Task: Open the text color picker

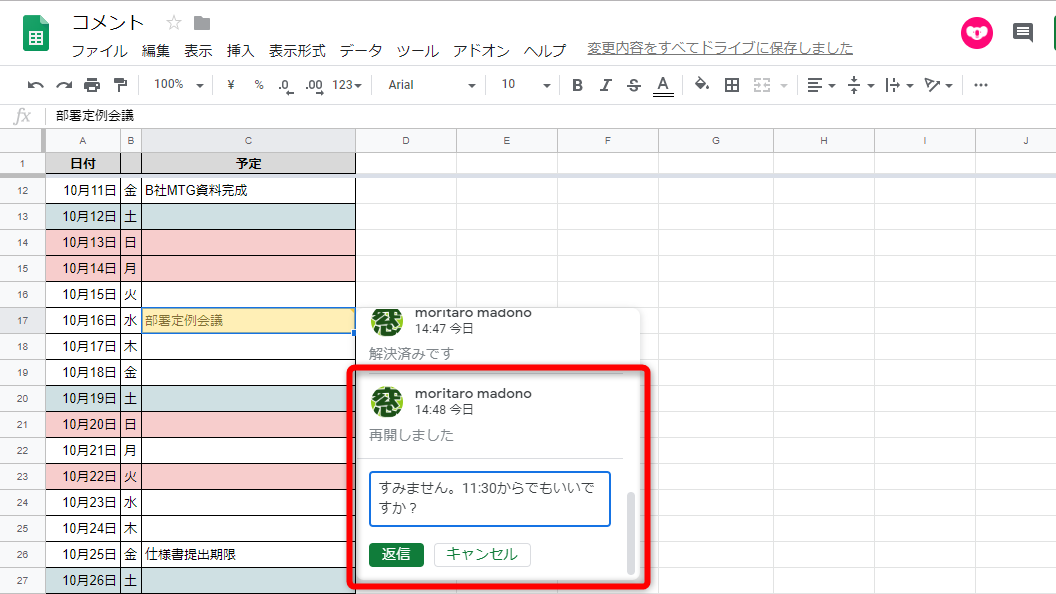Action: 662,85
